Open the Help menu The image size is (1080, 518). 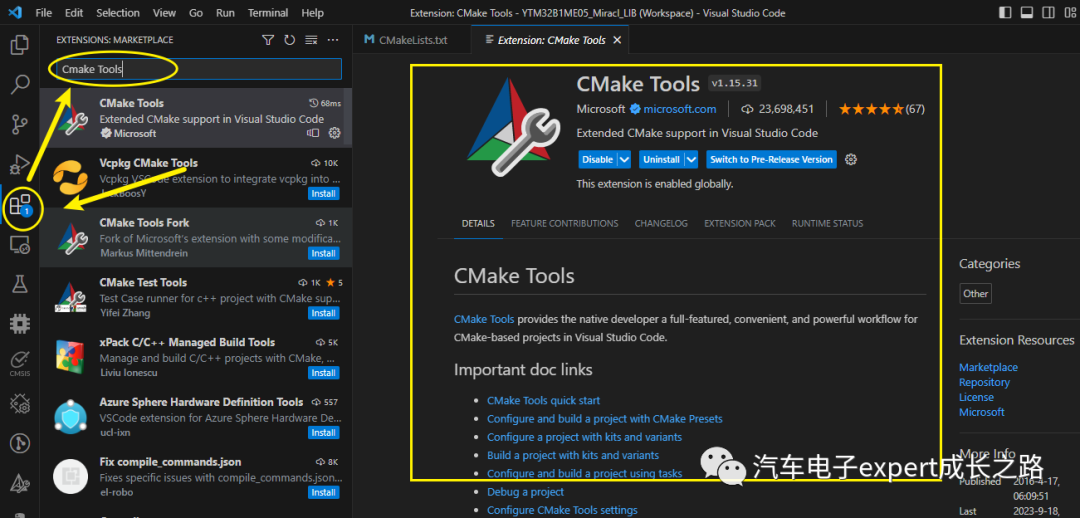pyautogui.click(x=312, y=13)
